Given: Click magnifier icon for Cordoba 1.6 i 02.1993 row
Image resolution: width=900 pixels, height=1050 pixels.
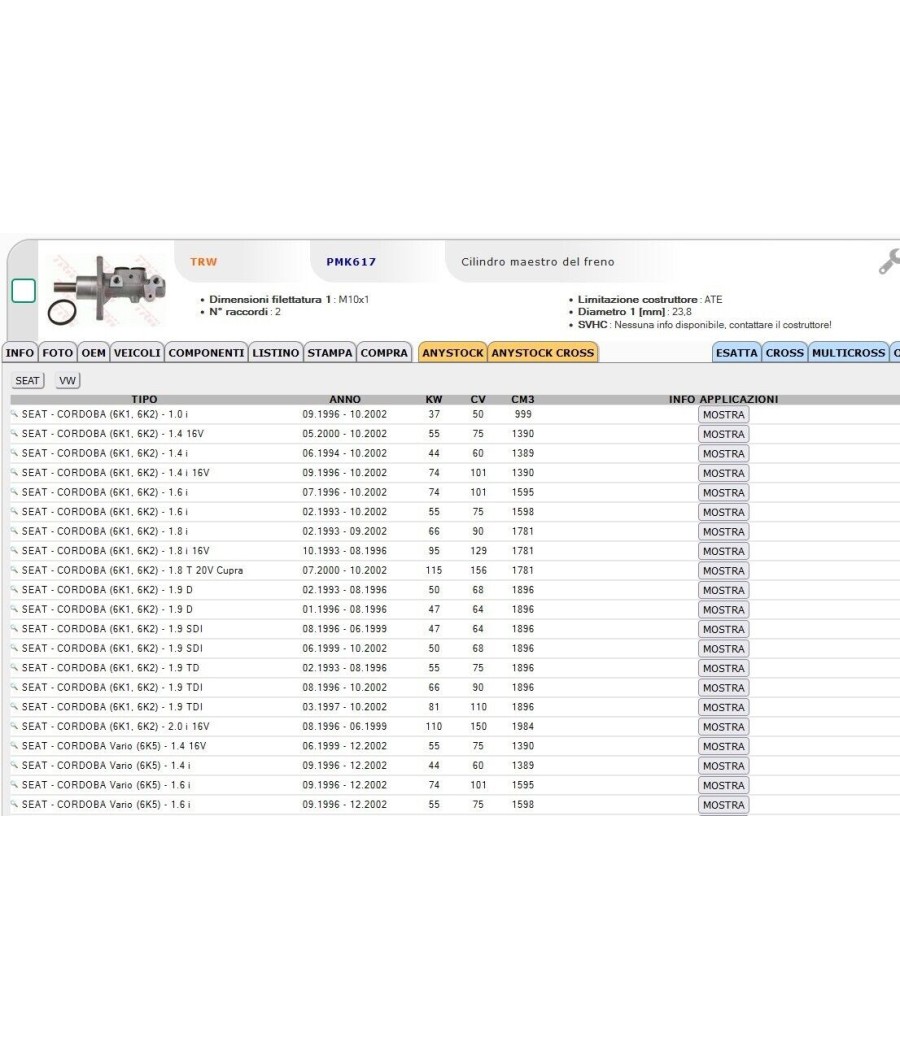Looking at the screenshot, I should click(14, 511).
